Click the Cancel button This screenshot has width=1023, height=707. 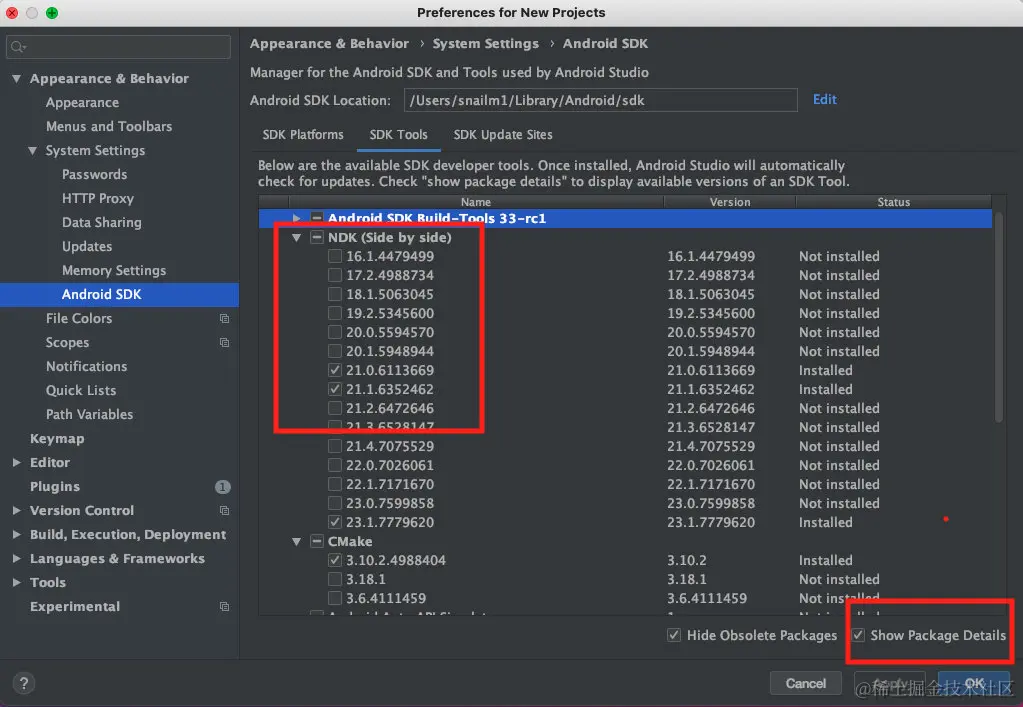(x=806, y=683)
